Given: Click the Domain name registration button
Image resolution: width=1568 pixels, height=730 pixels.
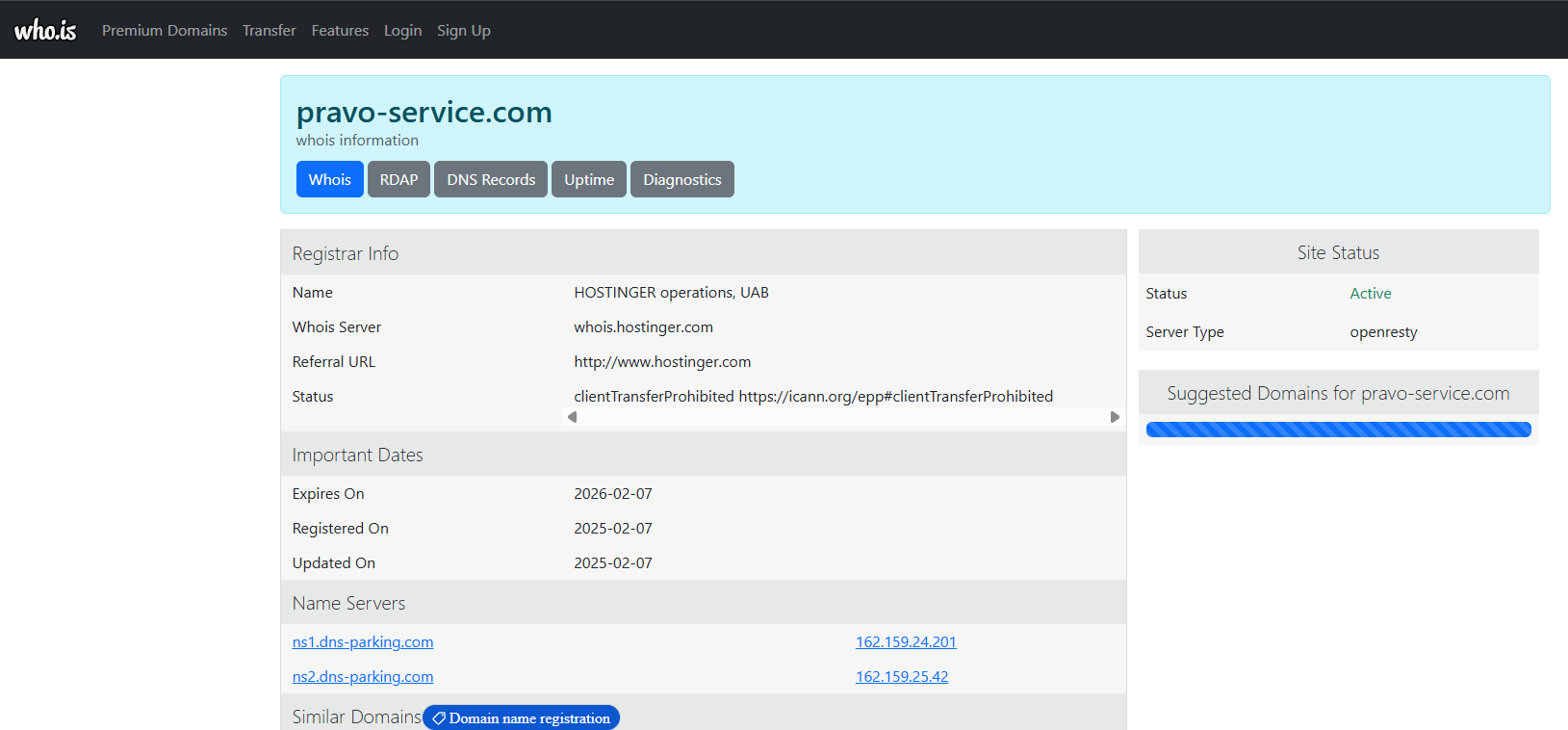Looking at the screenshot, I should [x=521, y=718].
